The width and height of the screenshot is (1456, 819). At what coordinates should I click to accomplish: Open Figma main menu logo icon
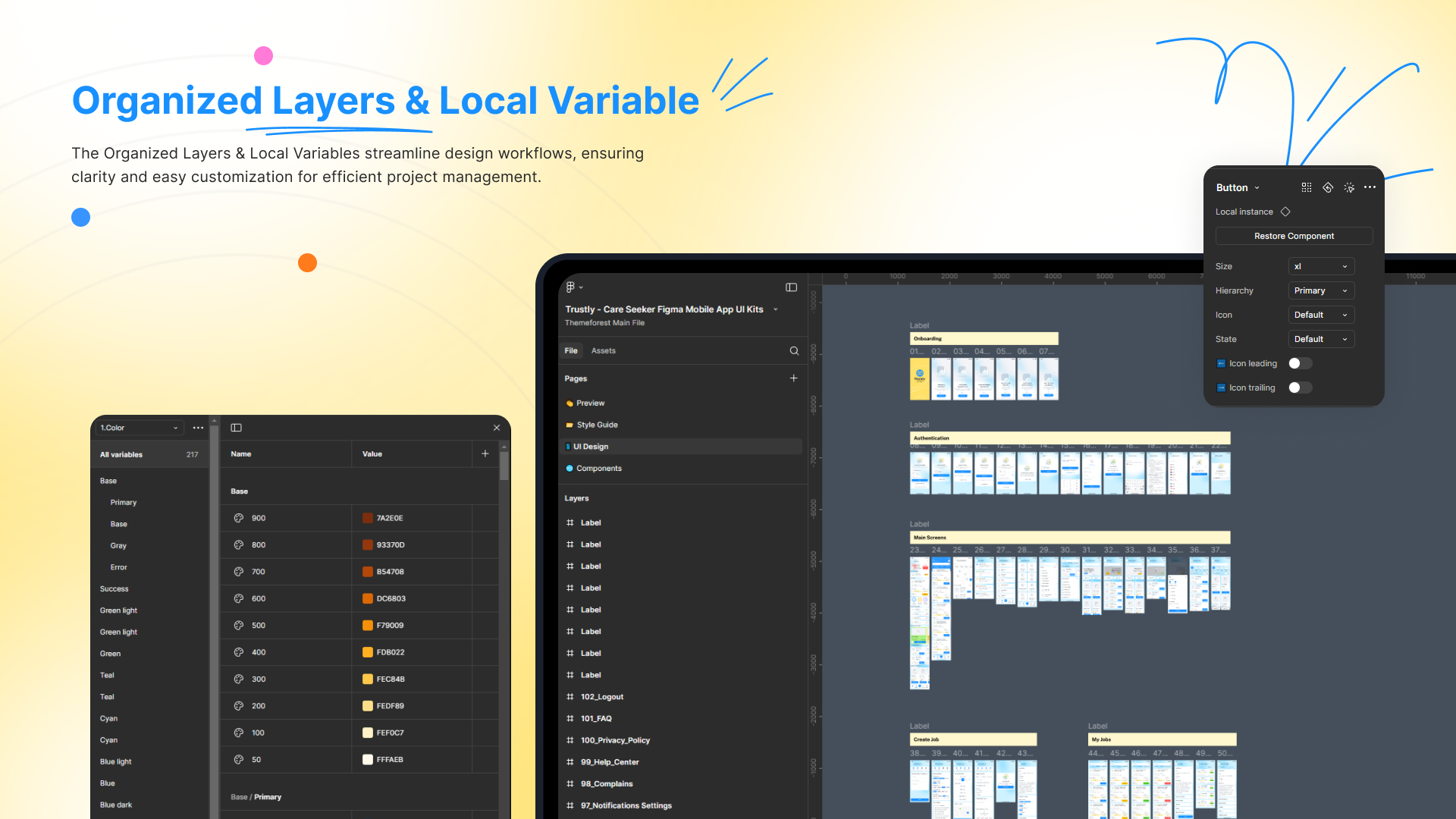571,287
